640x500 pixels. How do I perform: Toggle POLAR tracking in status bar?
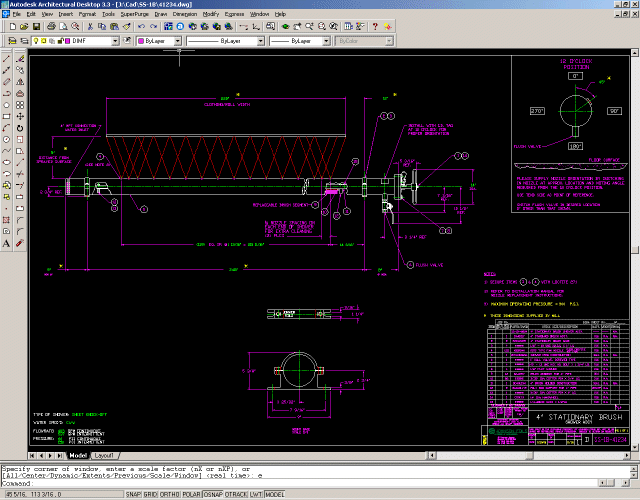pyautogui.click(x=191, y=494)
